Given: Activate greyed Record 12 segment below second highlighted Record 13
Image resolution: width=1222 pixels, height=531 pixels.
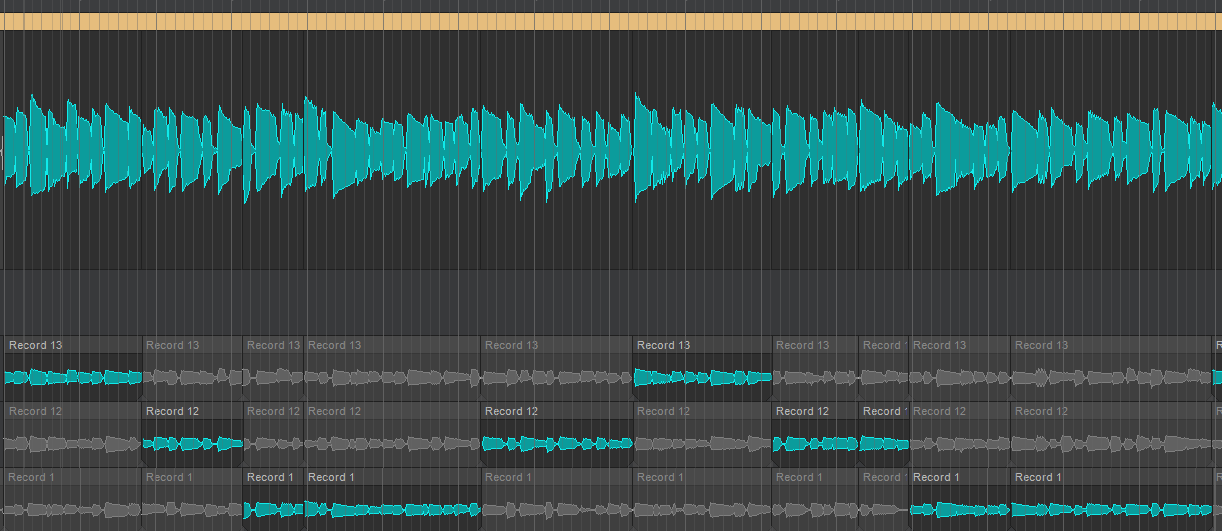Looking at the screenshot, I should 702,434.
